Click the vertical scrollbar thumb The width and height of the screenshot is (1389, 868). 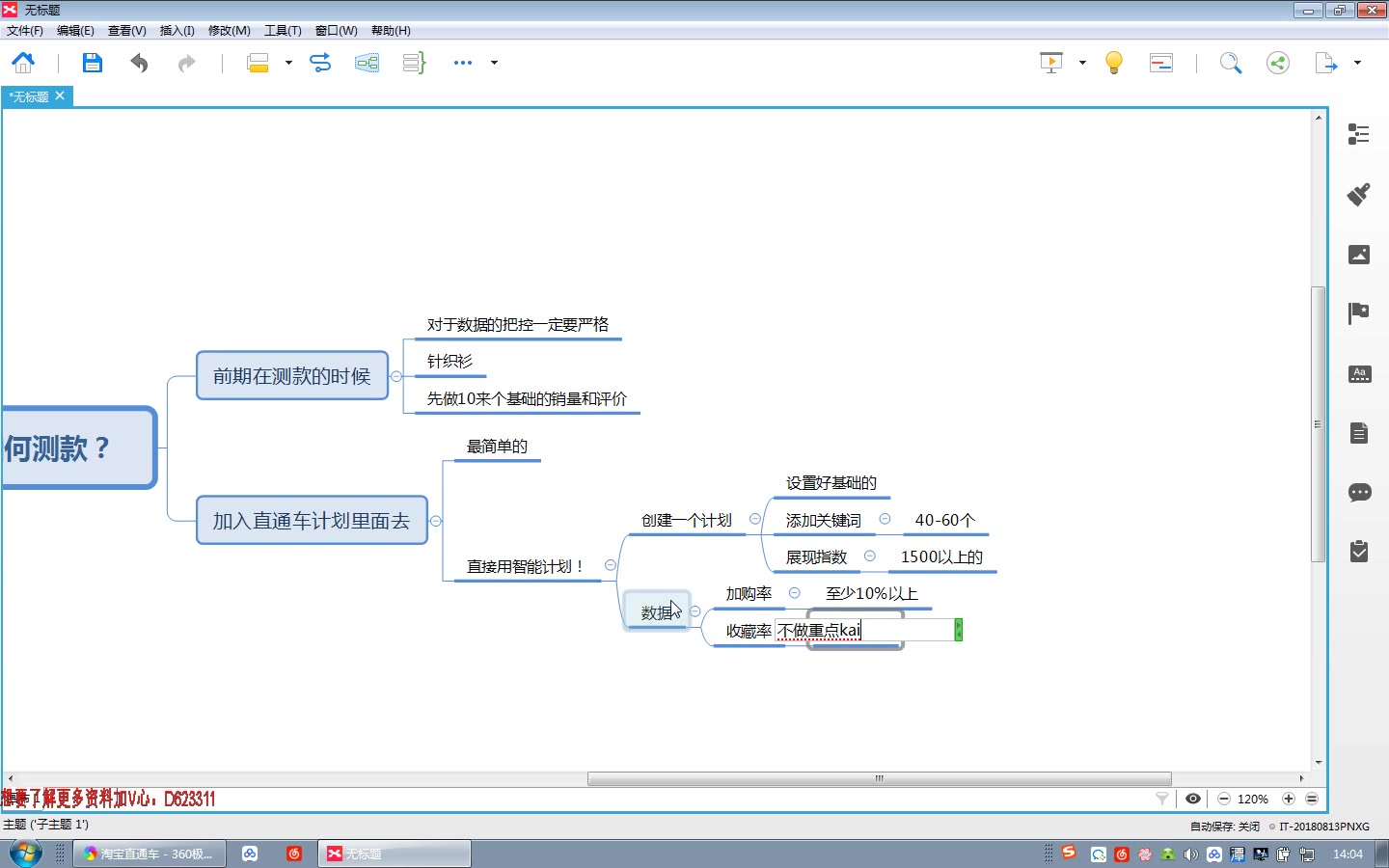(1318, 424)
